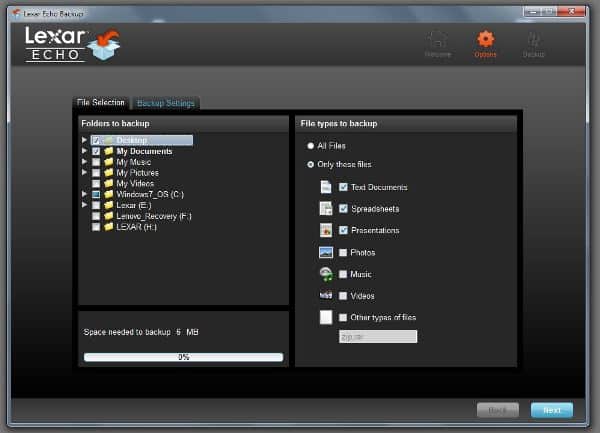Screen dimensions: 600x433
Task: Uncheck the Spreadsheets checkbox
Action: 343,208
